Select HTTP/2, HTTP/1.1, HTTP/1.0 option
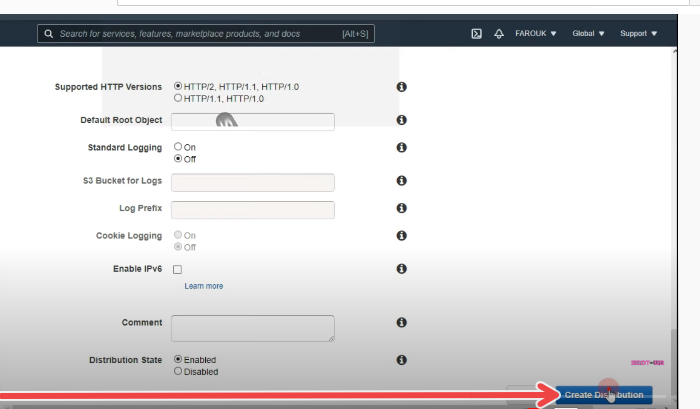This screenshot has width=700, height=409. (178, 86)
